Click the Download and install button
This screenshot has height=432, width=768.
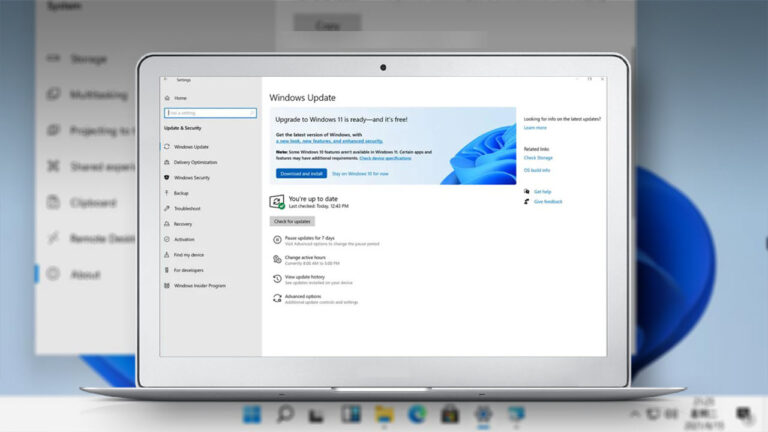(301, 173)
